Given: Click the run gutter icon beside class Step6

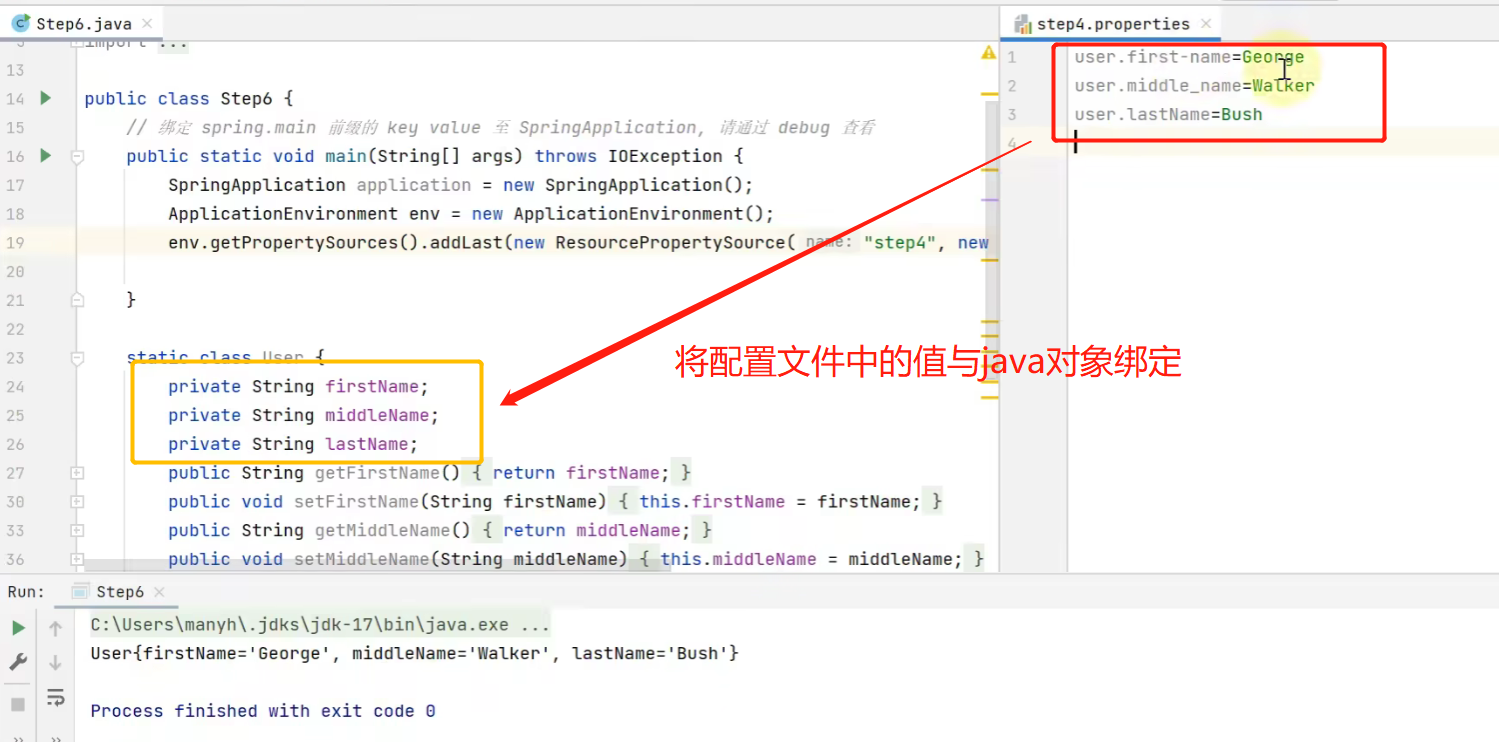Looking at the screenshot, I should click(x=45, y=98).
